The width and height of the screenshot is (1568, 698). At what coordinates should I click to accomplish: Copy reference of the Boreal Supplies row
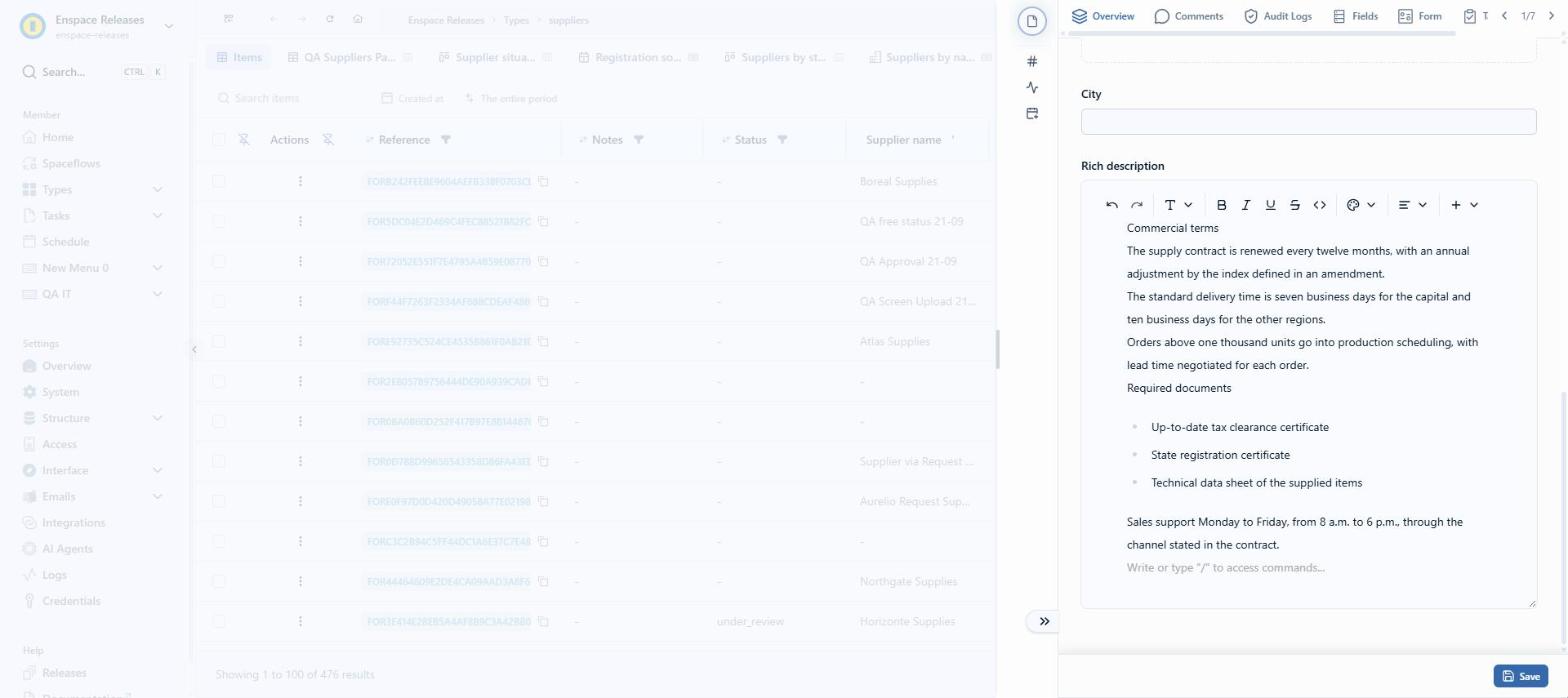point(543,182)
